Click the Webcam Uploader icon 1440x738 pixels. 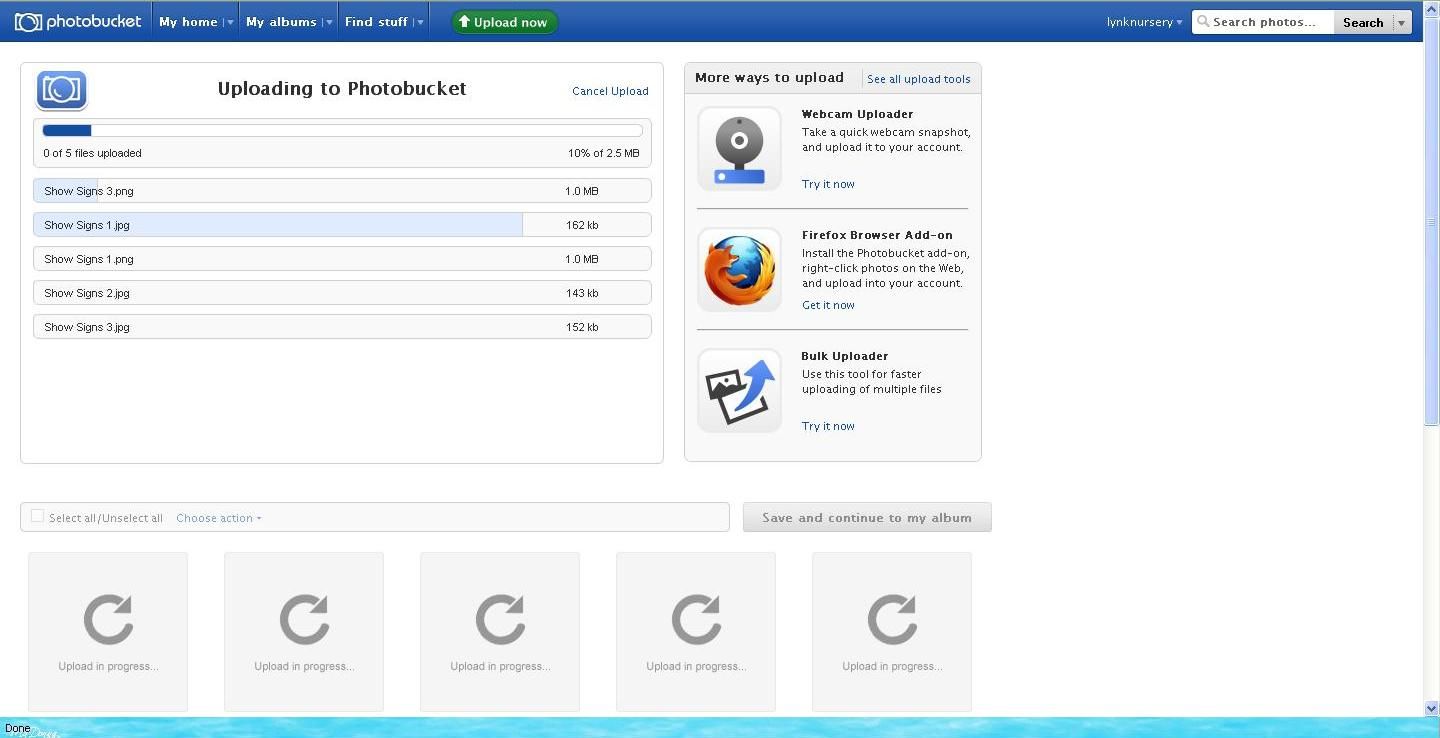(739, 149)
